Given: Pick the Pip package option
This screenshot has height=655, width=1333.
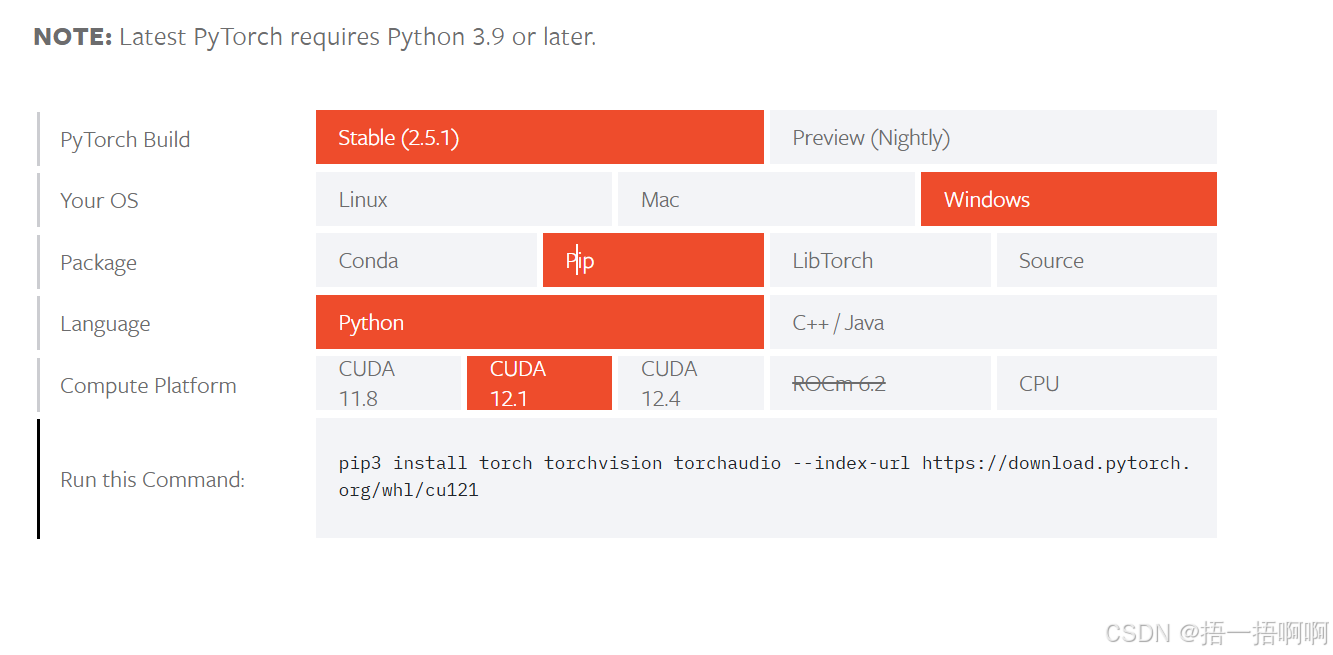Looking at the screenshot, I should click(x=653, y=260).
